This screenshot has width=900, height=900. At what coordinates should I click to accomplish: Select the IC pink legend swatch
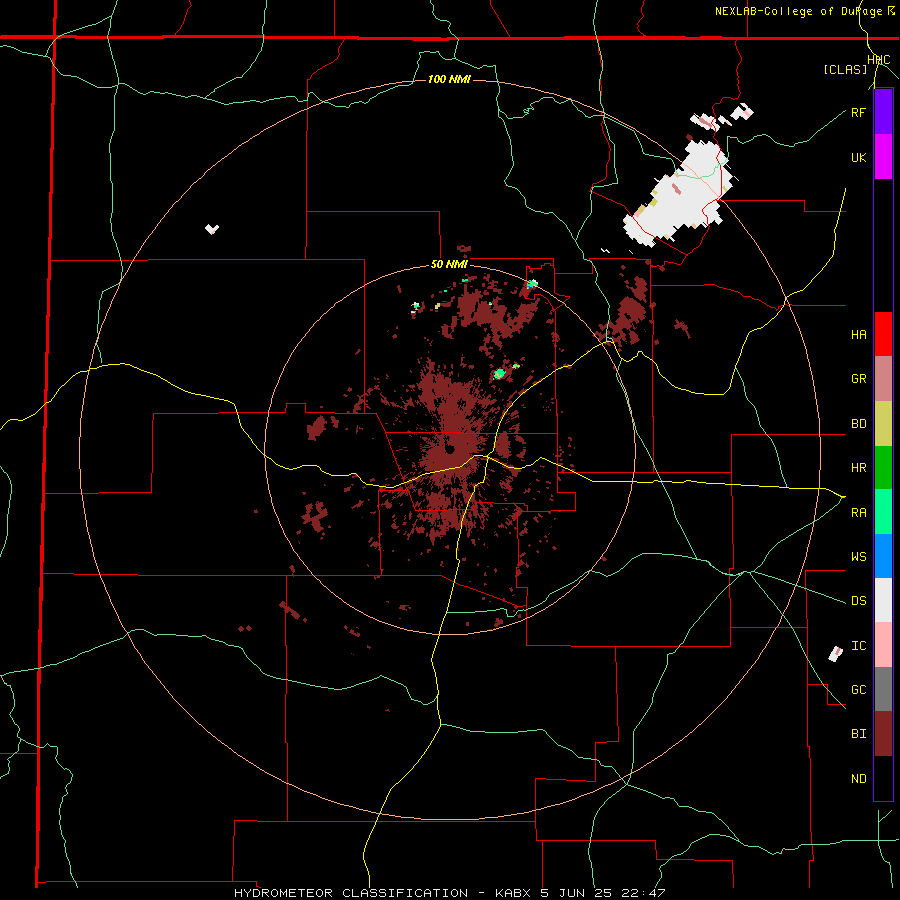click(883, 645)
